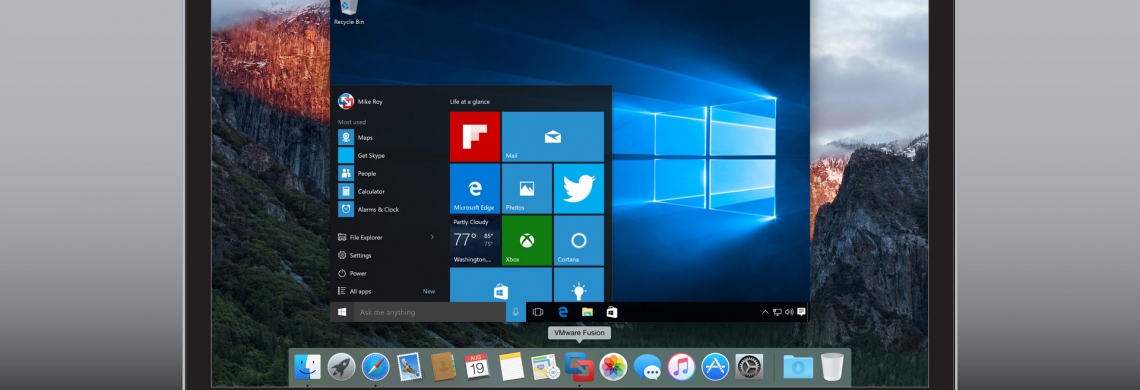This screenshot has width=1140, height=390.
Task: Click the Mike Roy user account
Action: click(361, 101)
